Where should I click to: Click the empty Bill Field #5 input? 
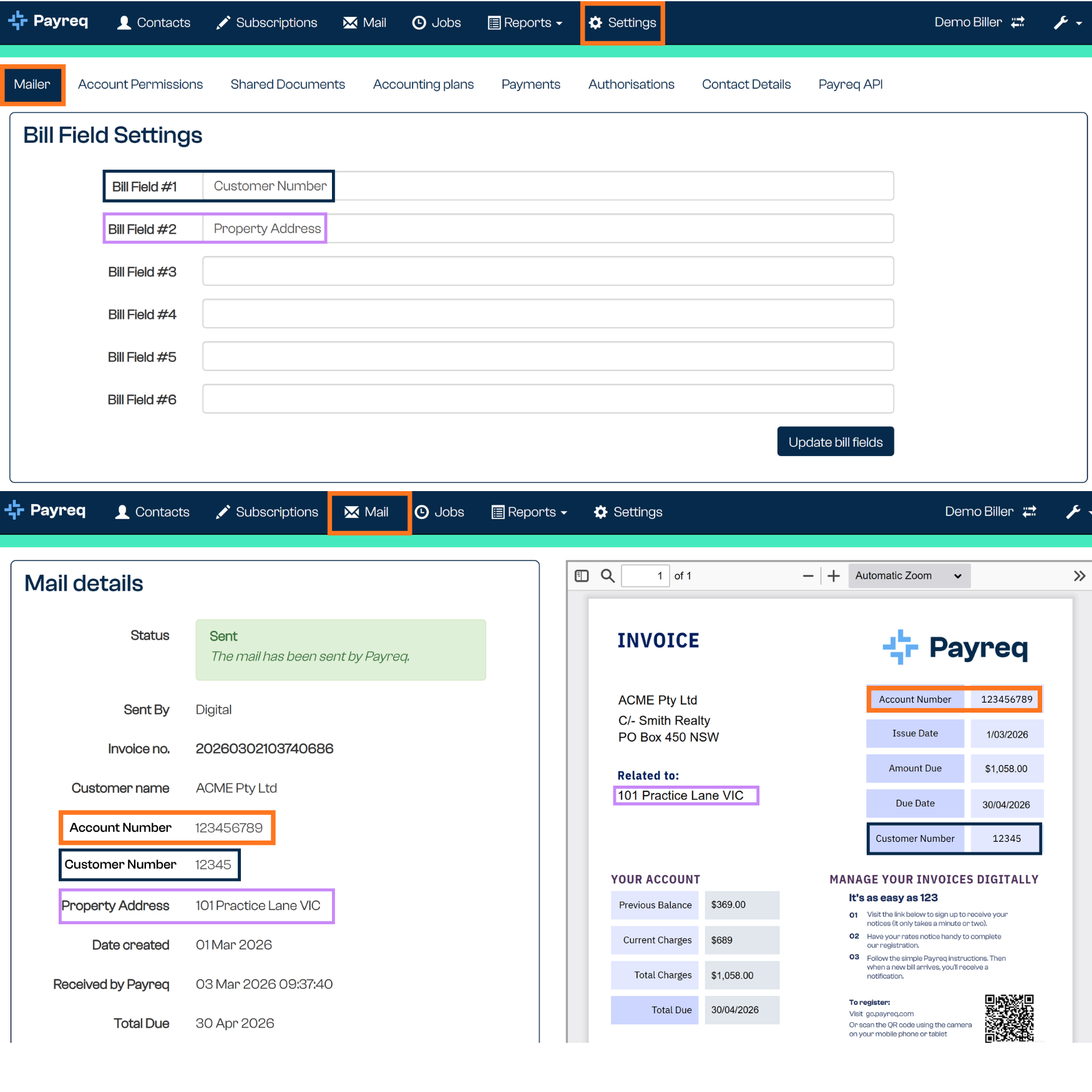pyautogui.click(x=548, y=356)
